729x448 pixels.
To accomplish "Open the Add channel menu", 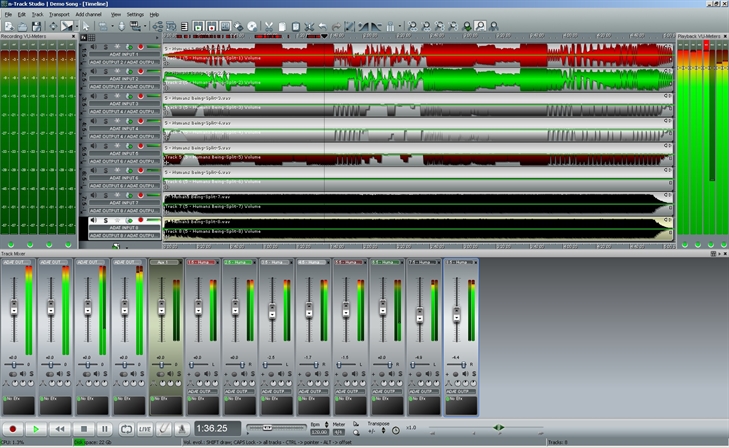I will coord(88,15).
